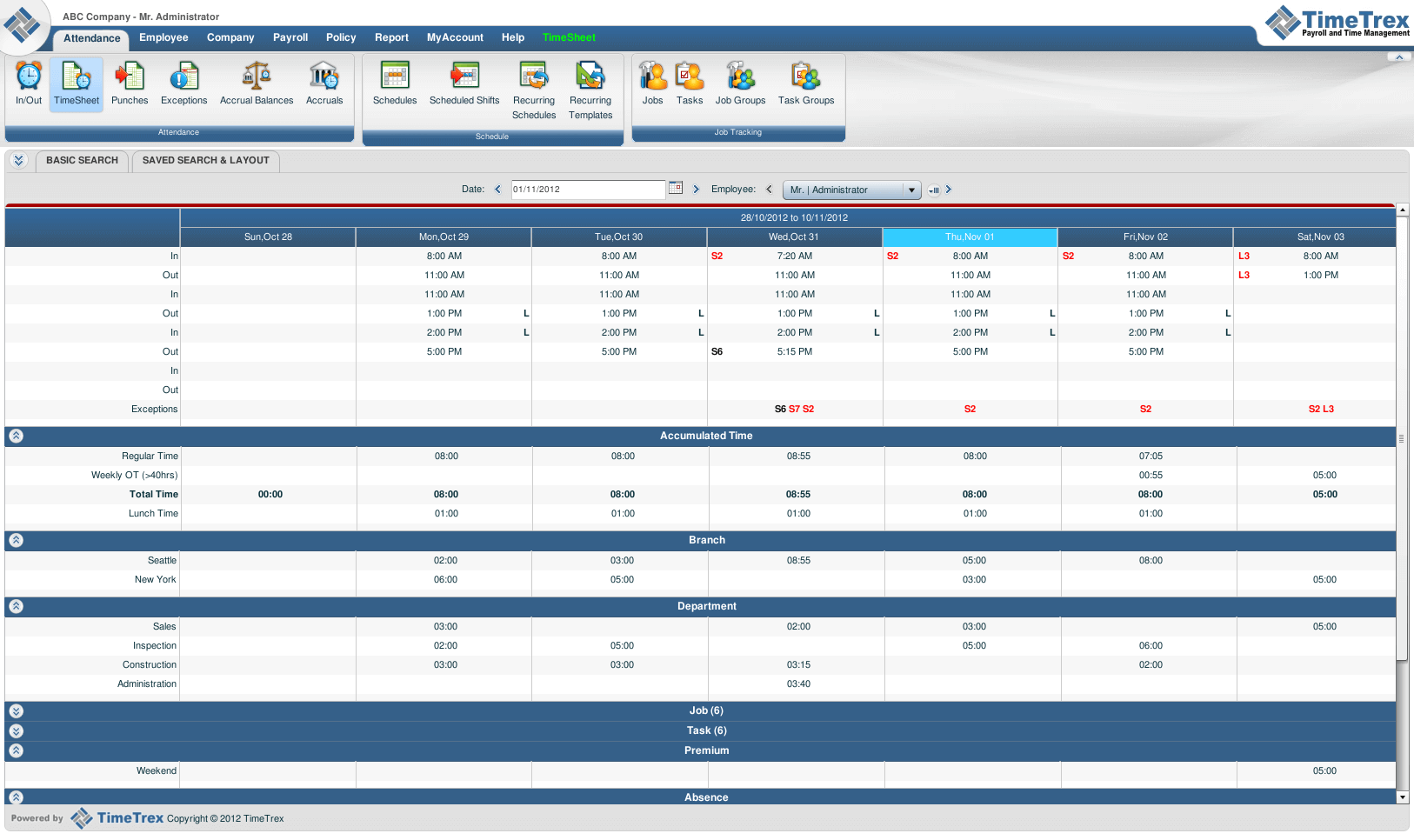
Task: Expand the Task (6) section
Action: [17, 731]
